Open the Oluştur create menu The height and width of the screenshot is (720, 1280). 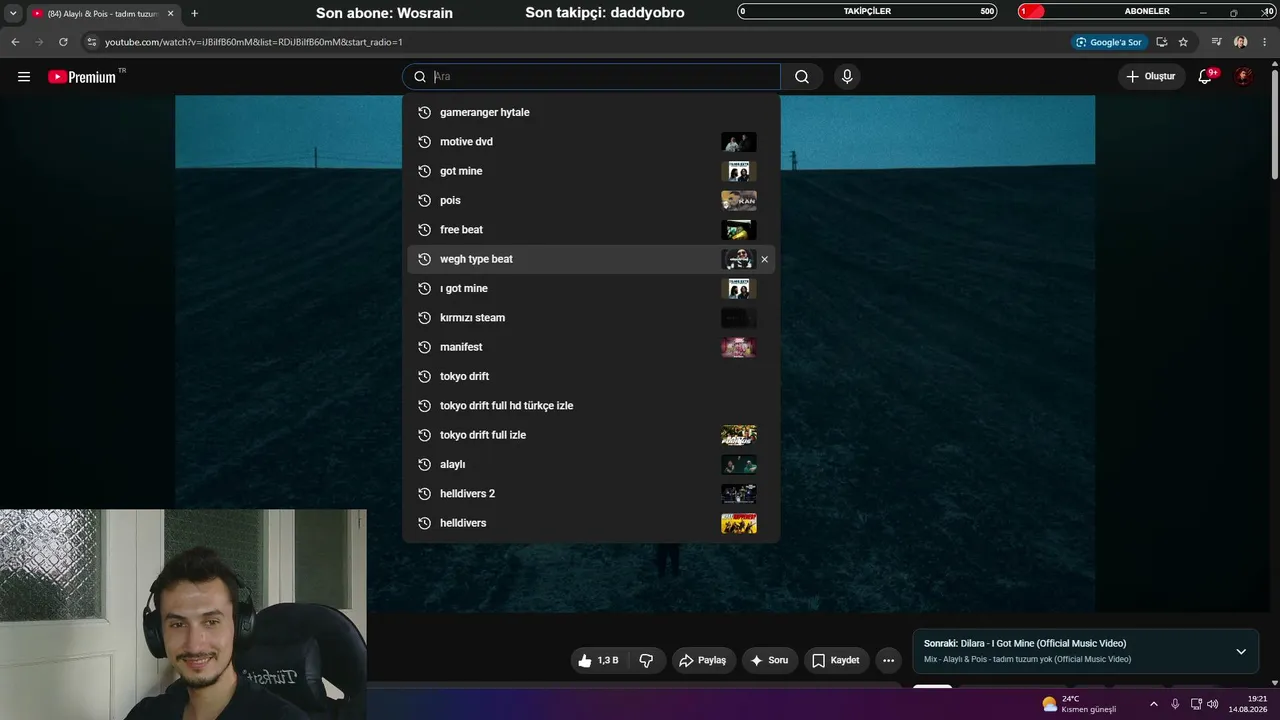click(x=1152, y=77)
